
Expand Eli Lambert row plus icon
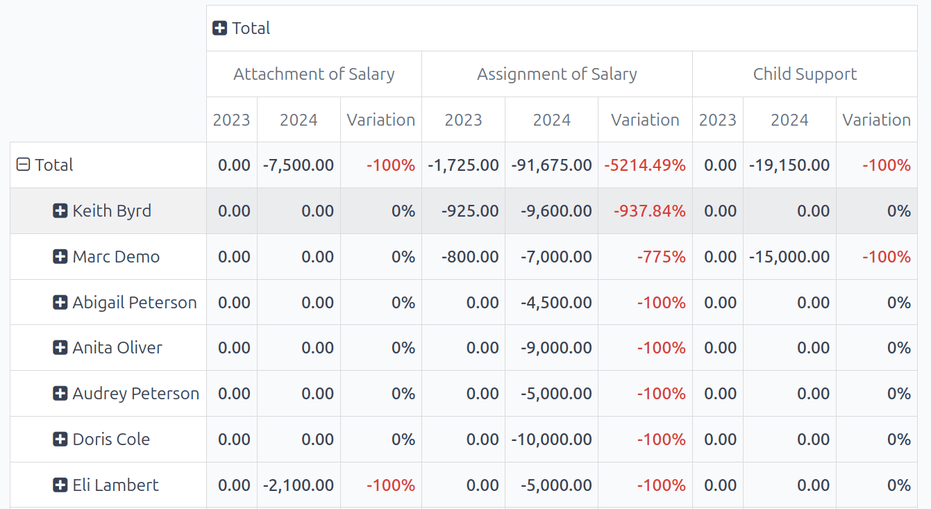pos(60,485)
